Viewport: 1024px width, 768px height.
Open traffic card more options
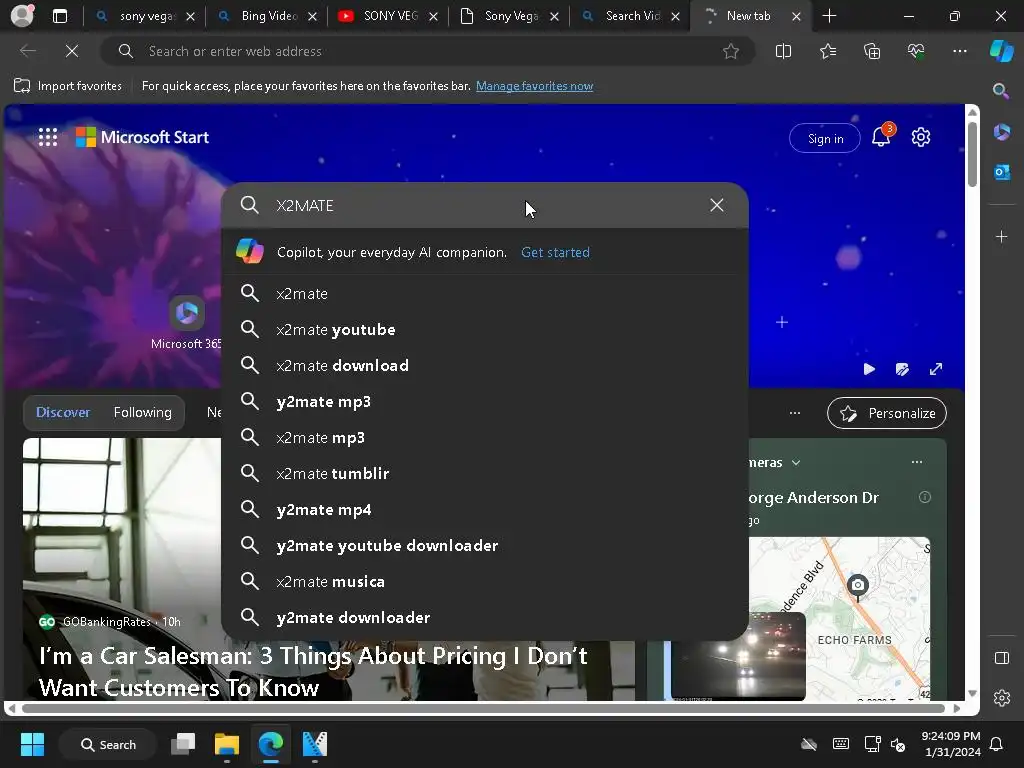pos(917,462)
